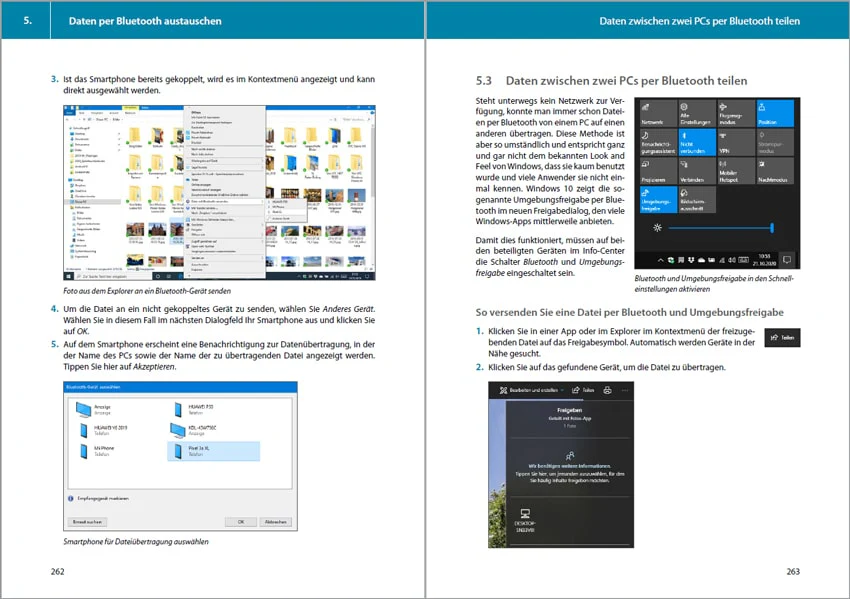Click the dark Teilen share button beside step 1
This screenshot has width=850, height=599.
coord(782,337)
